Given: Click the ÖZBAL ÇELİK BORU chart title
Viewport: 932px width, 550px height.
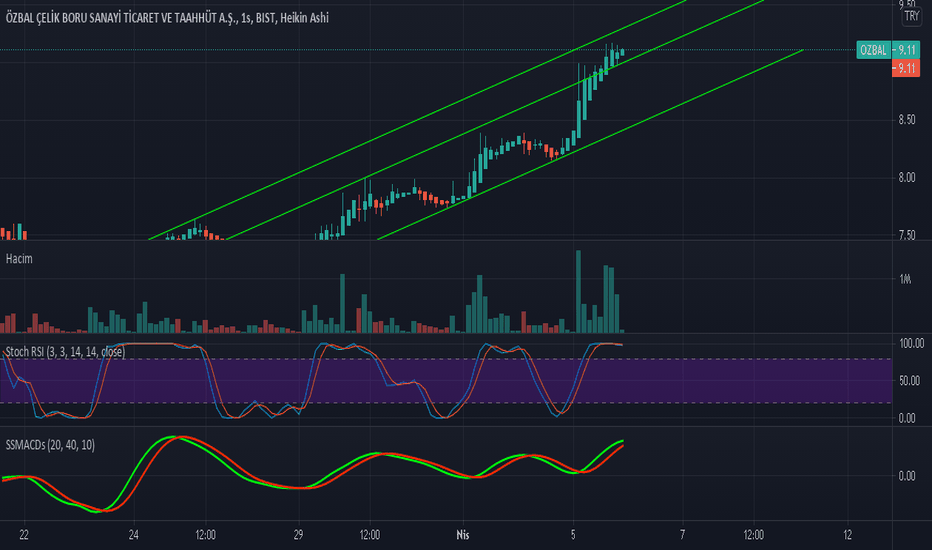Looking at the screenshot, I should pos(167,18).
